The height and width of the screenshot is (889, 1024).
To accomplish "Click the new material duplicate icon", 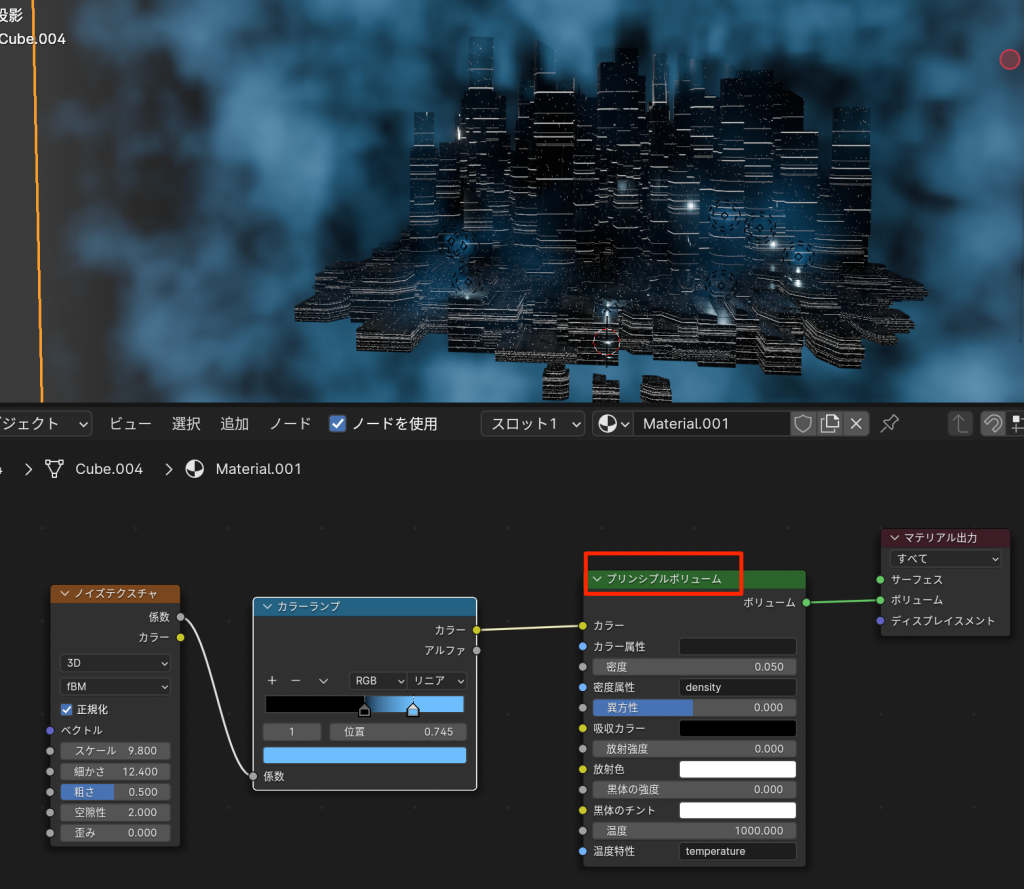I will (829, 424).
